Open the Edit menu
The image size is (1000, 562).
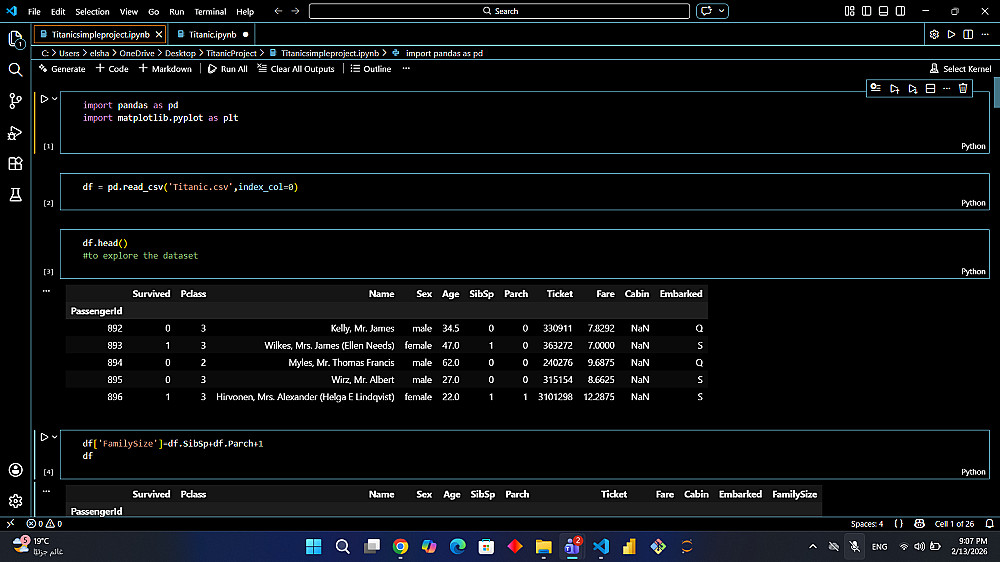tap(58, 11)
